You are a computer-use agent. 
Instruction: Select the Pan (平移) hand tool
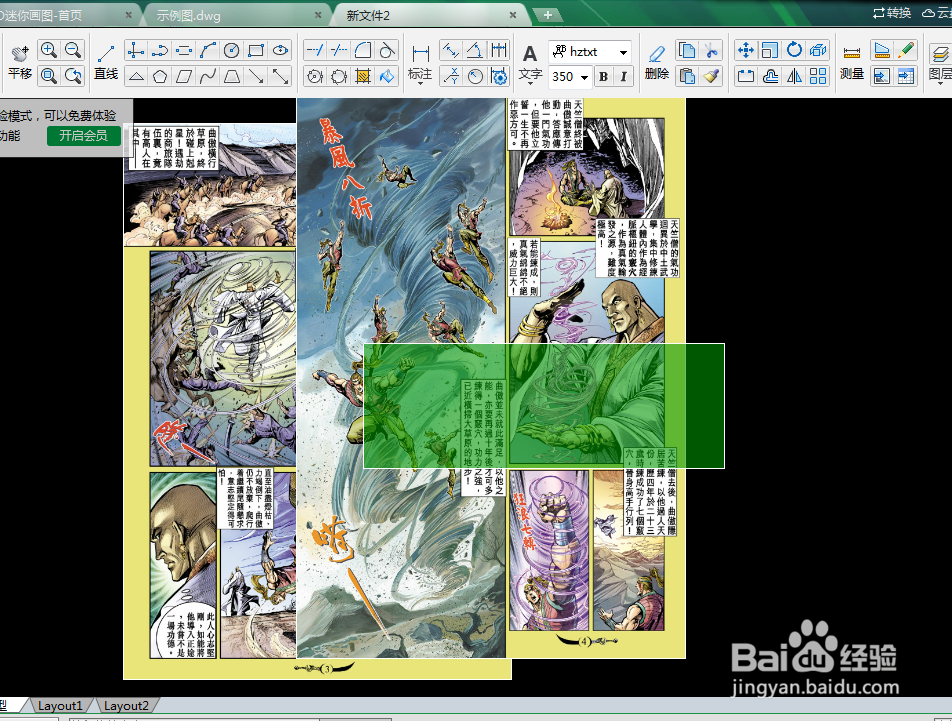[x=19, y=63]
